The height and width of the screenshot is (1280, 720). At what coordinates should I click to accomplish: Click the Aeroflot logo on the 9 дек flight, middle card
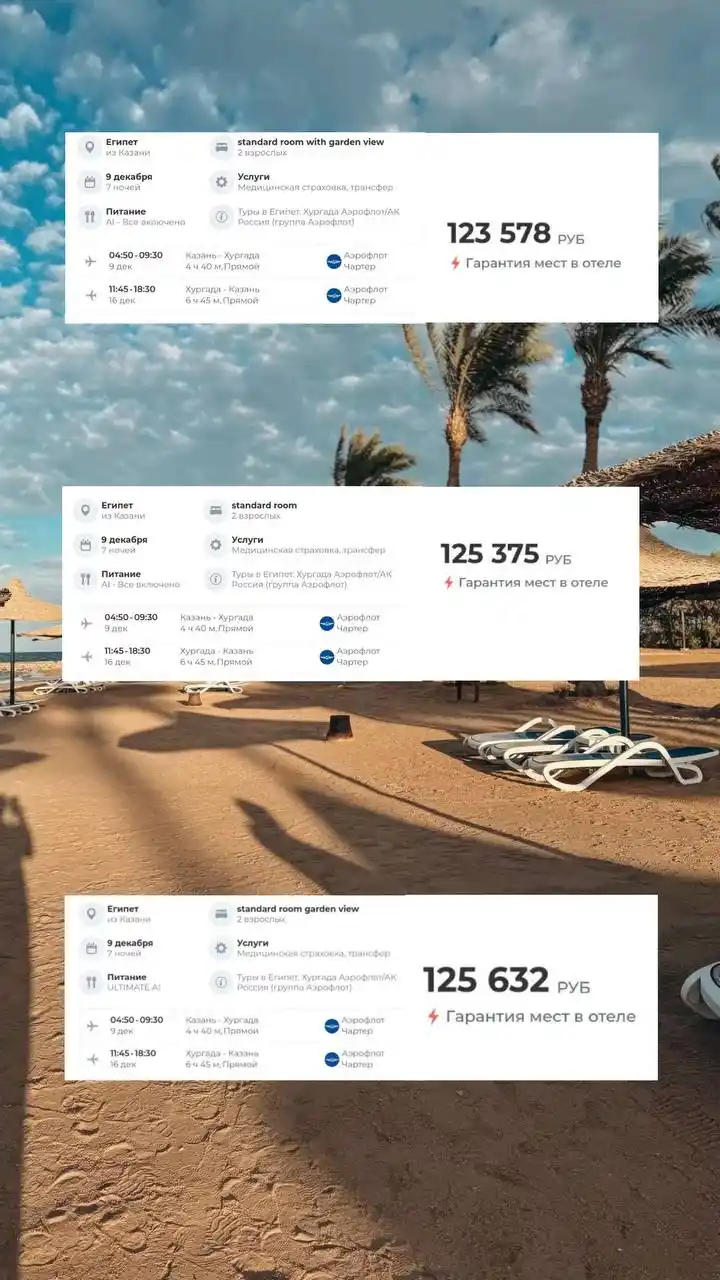click(x=326, y=623)
